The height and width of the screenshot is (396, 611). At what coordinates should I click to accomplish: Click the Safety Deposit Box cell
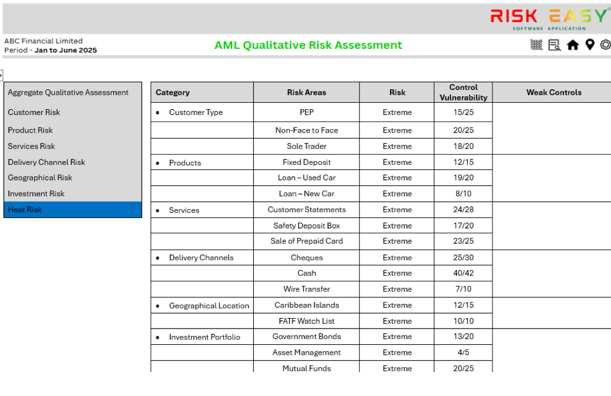click(x=306, y=226)
